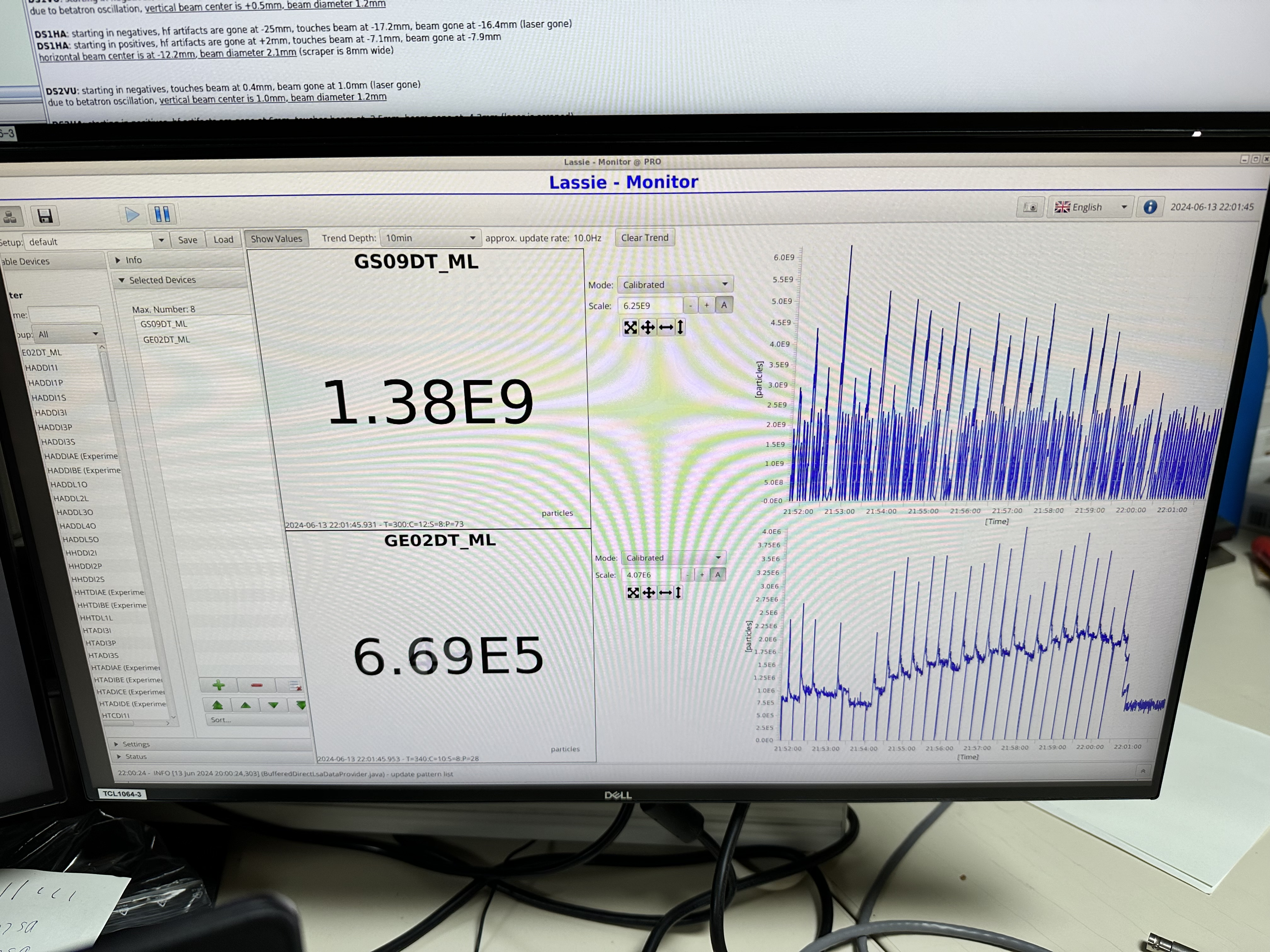
Task: Toggle the Show Values button
Action: click(276, 239)
